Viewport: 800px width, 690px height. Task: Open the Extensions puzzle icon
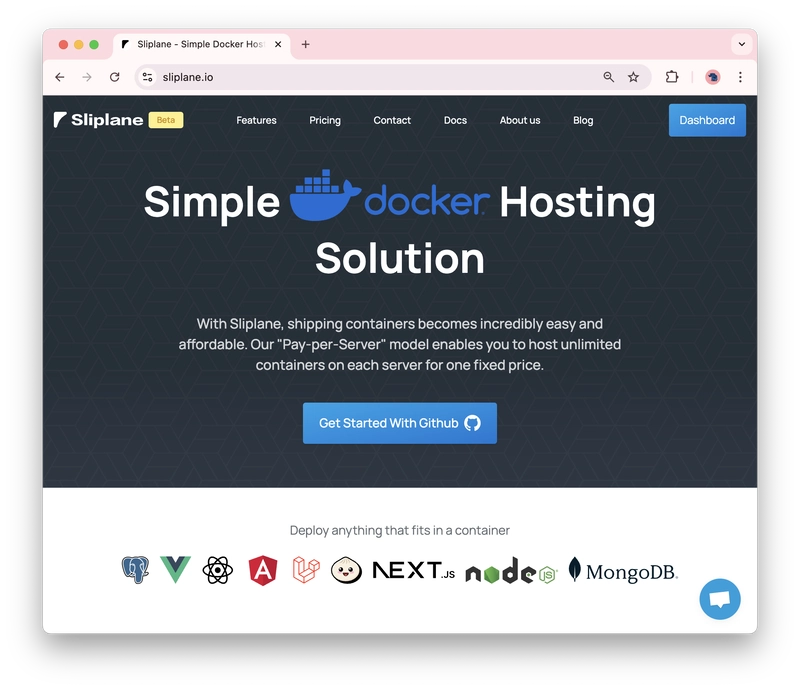pyautogui.click(x=672, y=77)
